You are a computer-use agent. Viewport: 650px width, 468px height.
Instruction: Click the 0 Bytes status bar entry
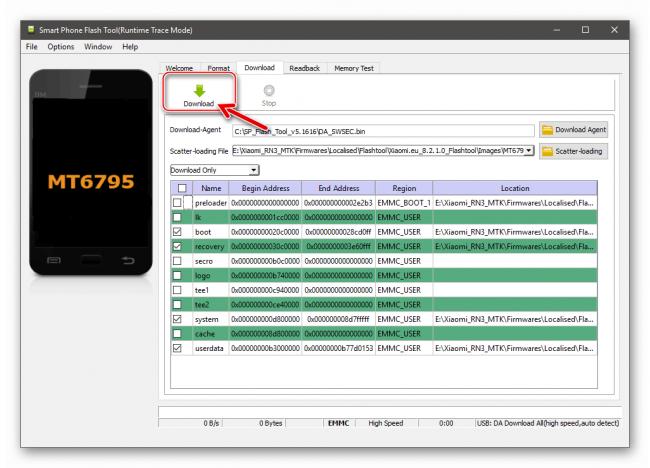271,423
